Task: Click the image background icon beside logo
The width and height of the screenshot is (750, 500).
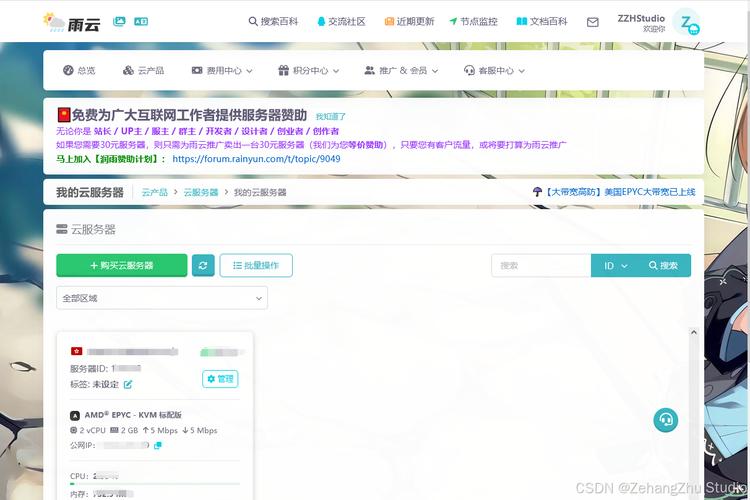Action: click(x=120, y=21)
